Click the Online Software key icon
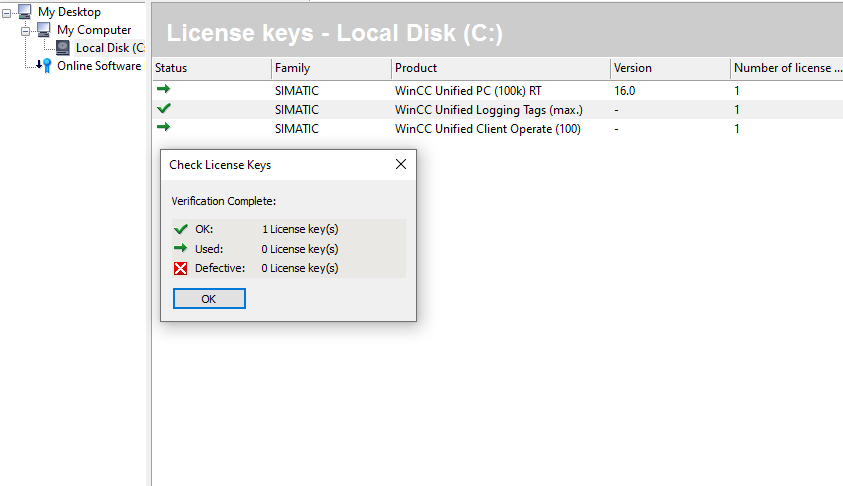The height and width of the screenshot is (486, 843). point(44,66)
